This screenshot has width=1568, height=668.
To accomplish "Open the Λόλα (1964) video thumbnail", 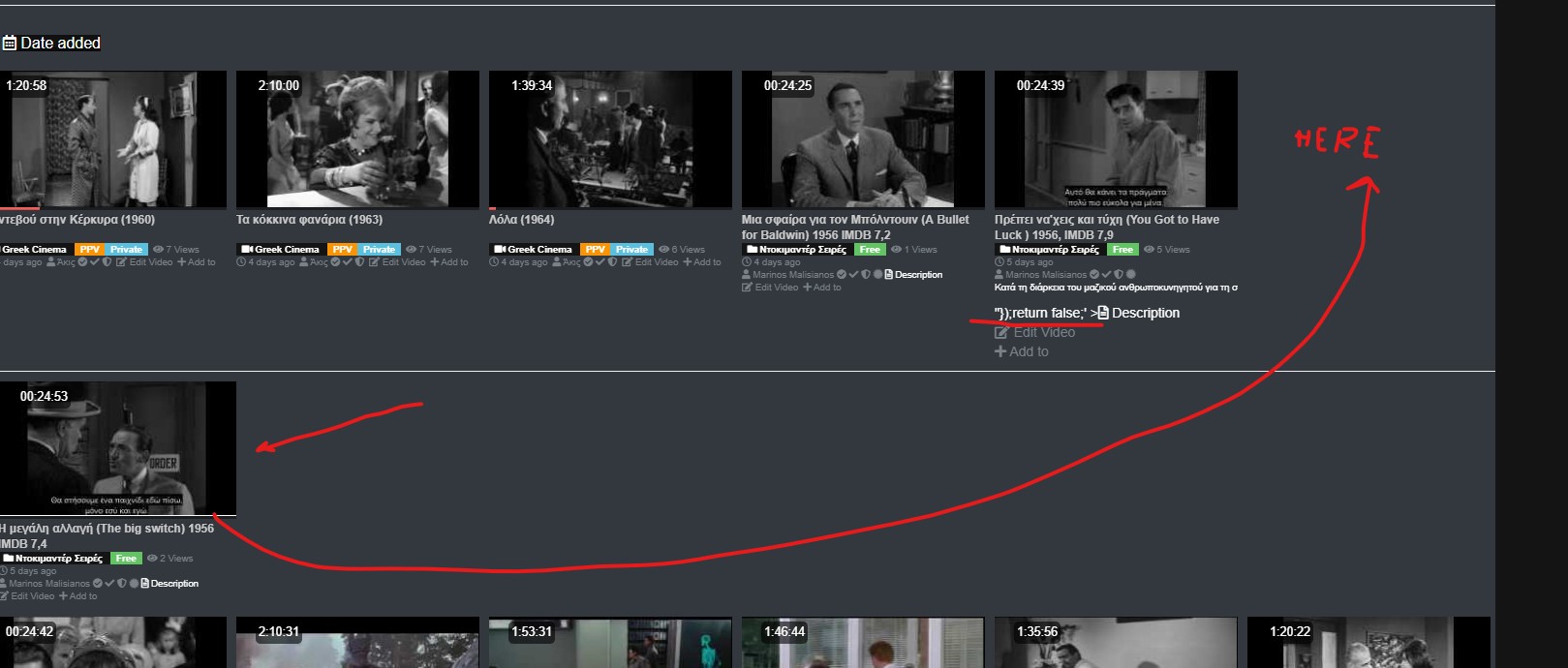I will [x=610, y=138].
